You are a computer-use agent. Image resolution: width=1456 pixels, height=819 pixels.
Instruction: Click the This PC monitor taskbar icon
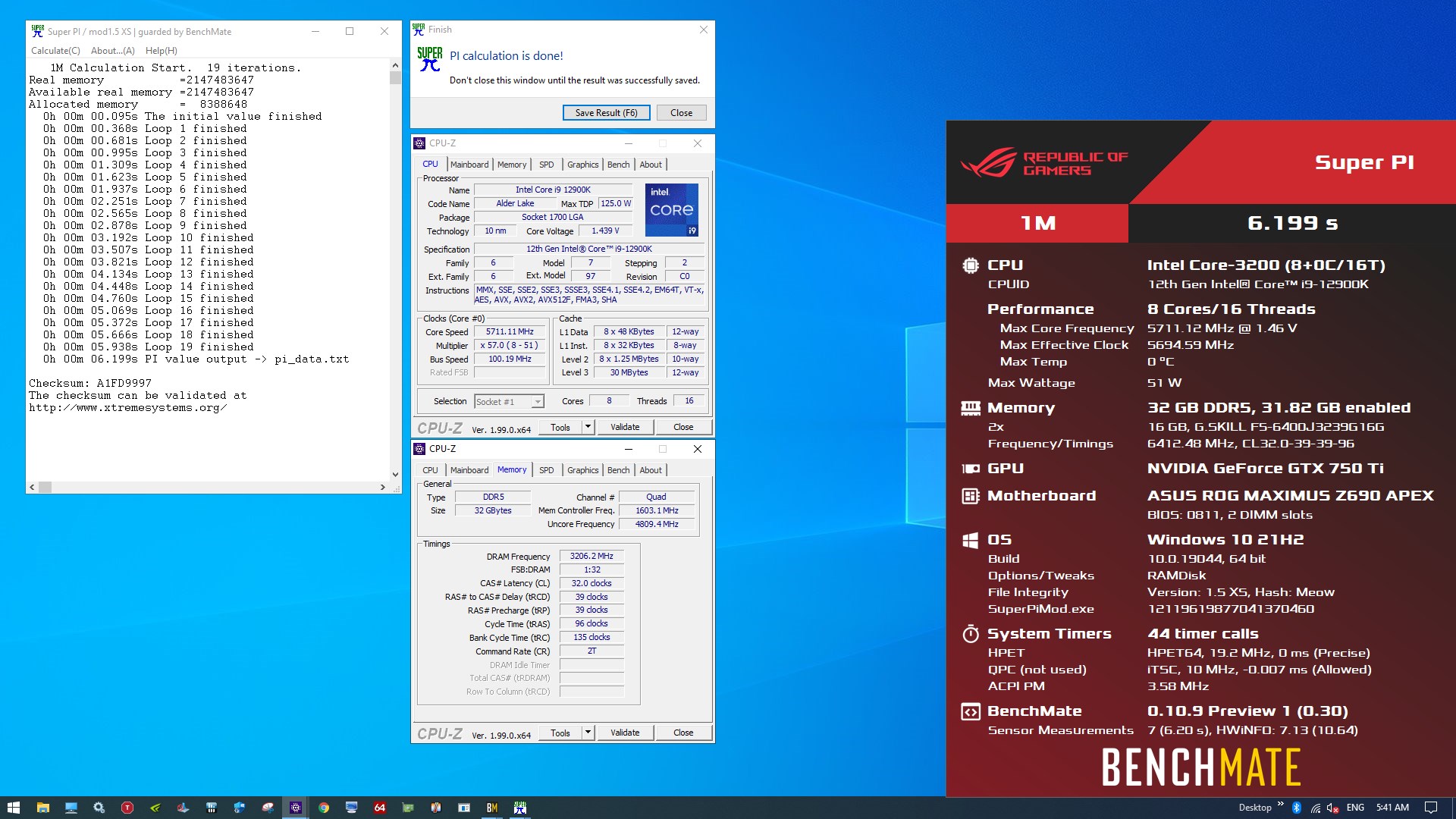click(71, 808)
